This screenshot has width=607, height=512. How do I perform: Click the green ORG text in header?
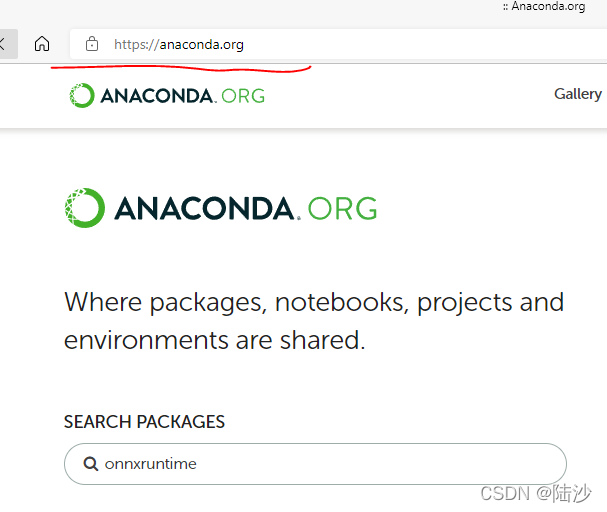point(243,96)
